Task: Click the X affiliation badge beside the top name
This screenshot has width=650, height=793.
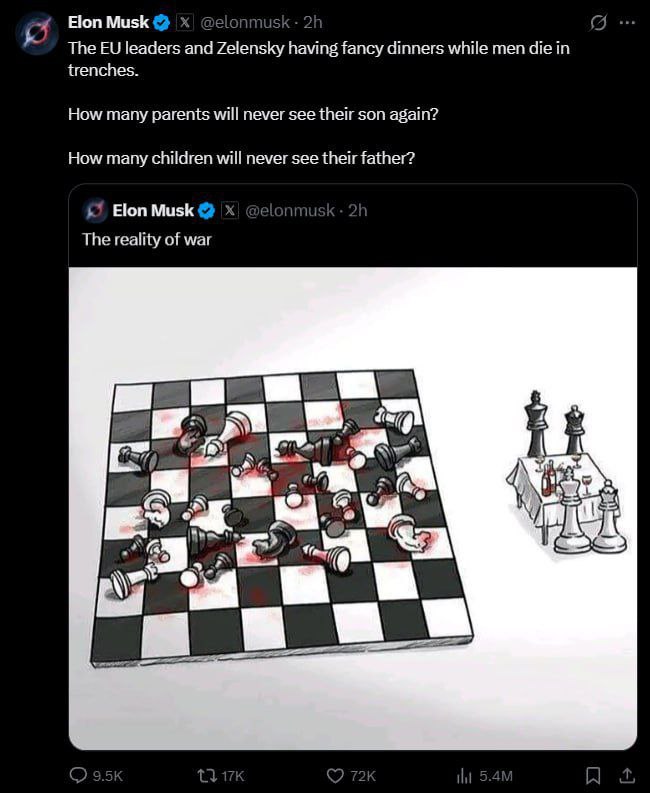Action: click(x=185, y=22)
